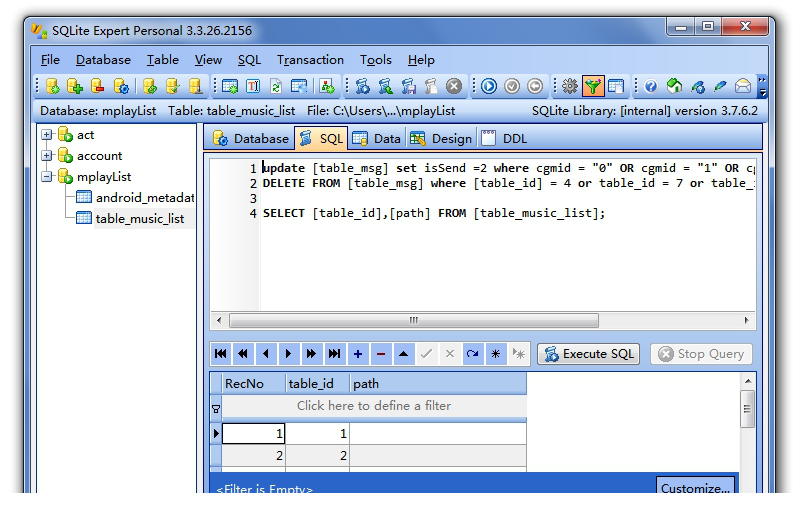The height and width of the screenshot is (512, 800).
Task: Switch to the Design tab
Action: point(441,139)
